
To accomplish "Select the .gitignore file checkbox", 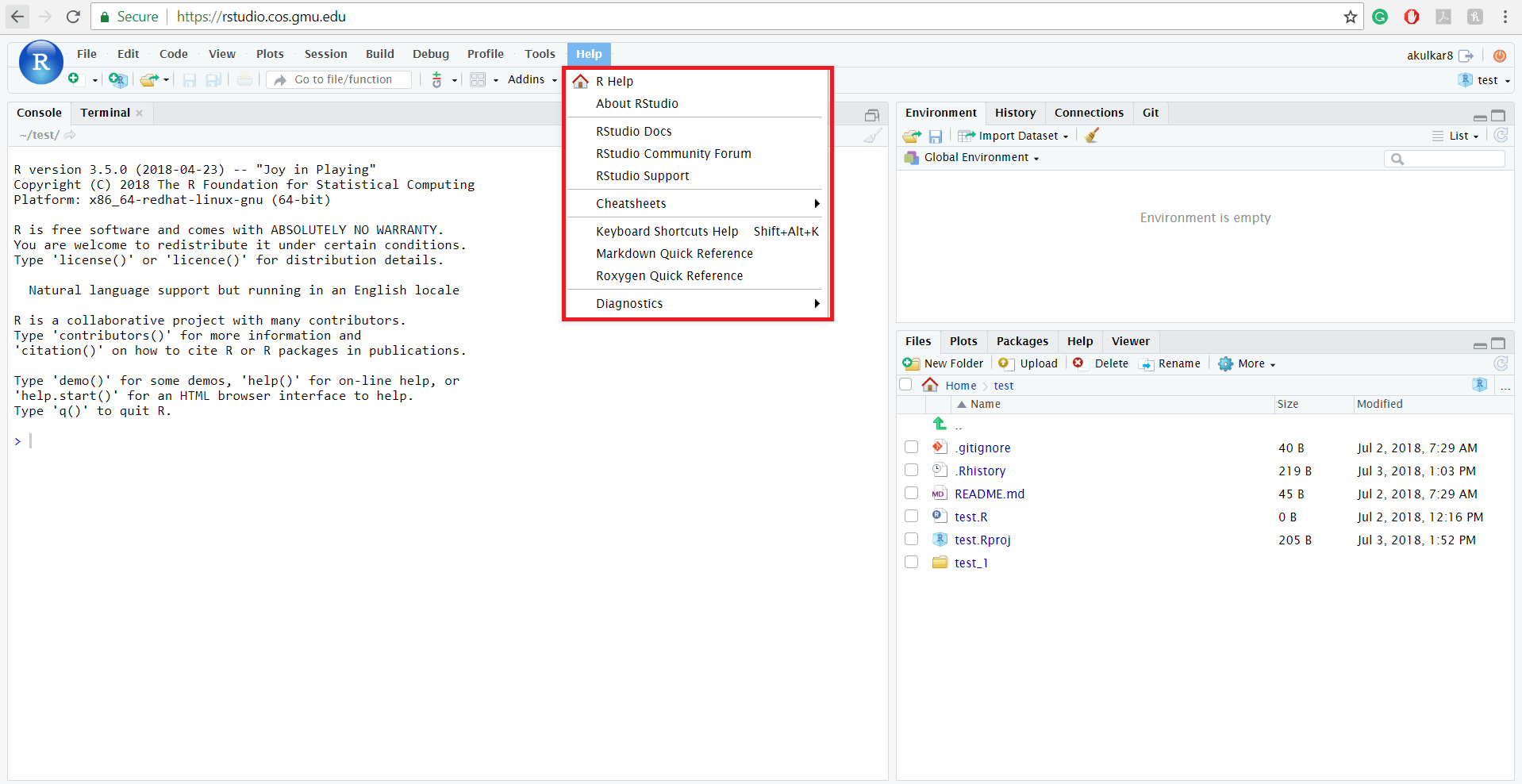I will (x=911, y=448).
